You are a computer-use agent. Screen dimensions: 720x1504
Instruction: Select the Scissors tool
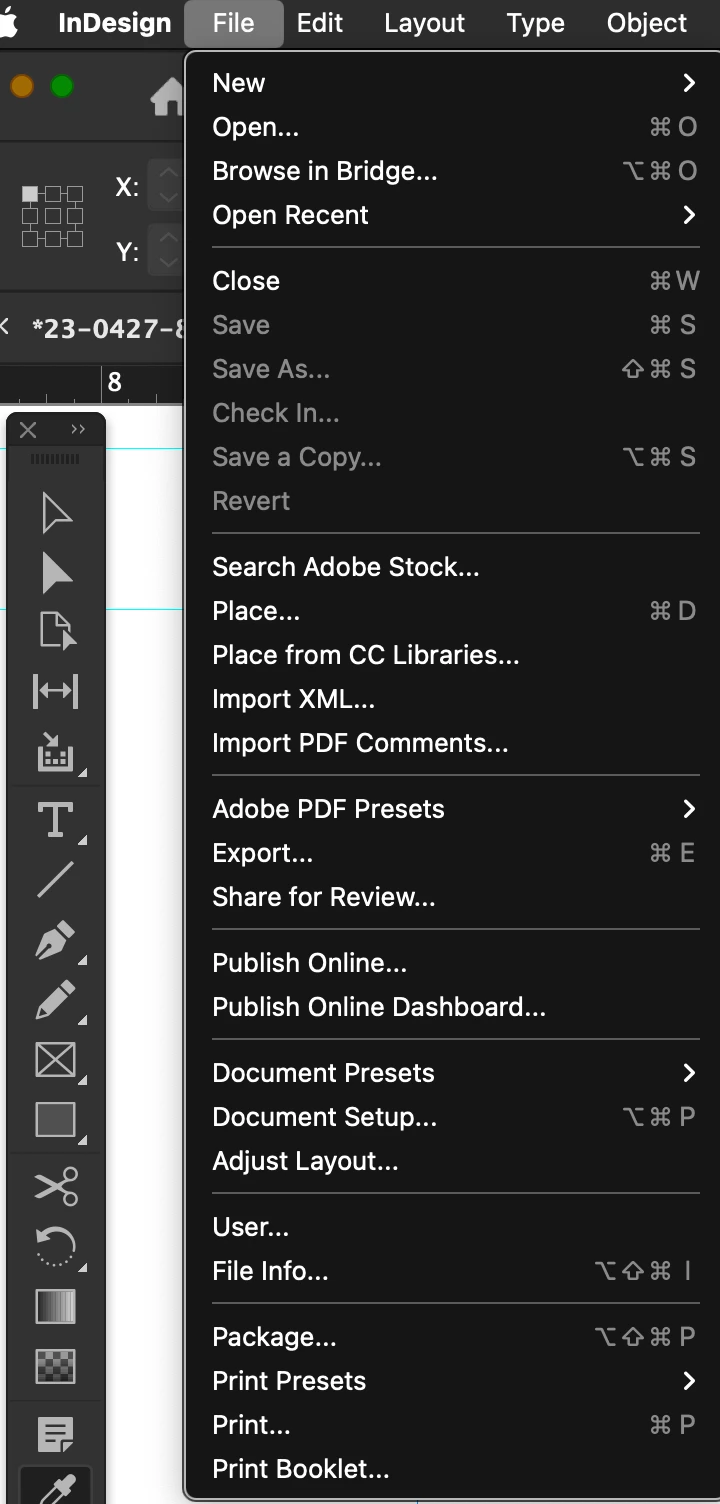click(x=56, y=1186)
